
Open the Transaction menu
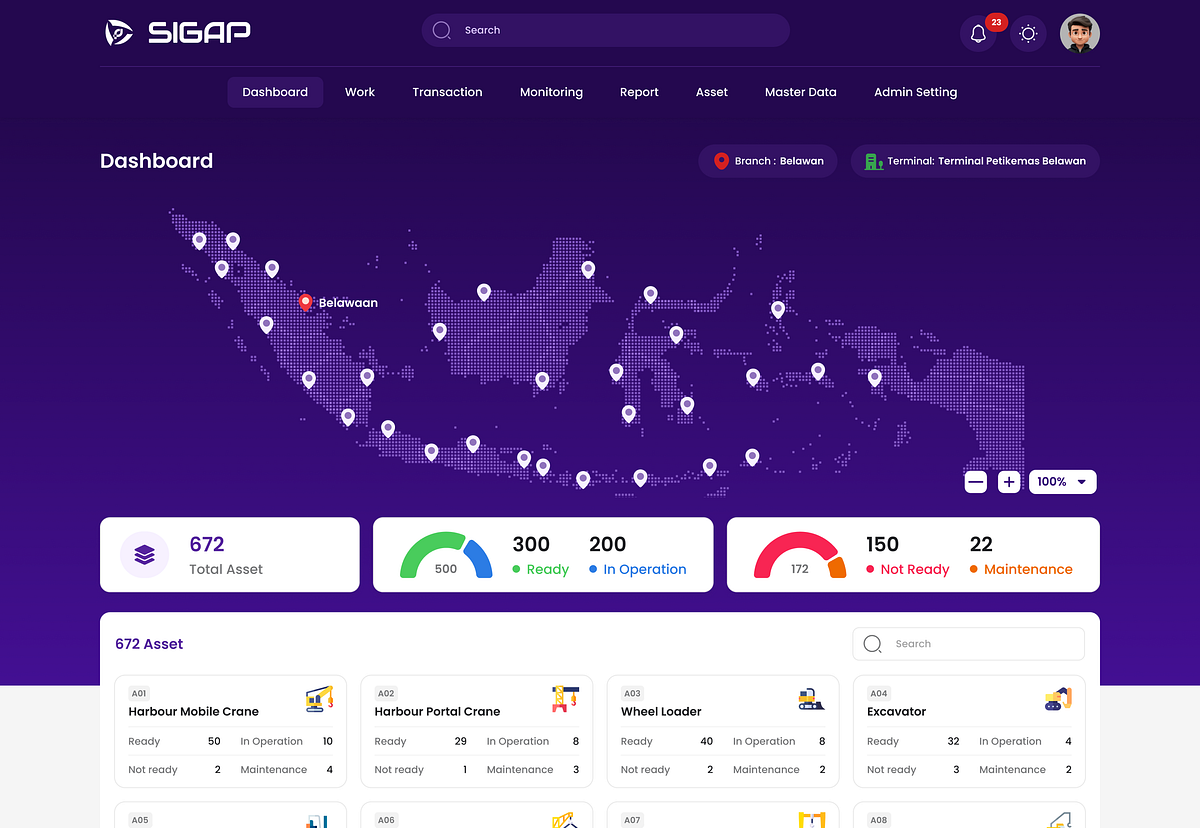point(447,92)
